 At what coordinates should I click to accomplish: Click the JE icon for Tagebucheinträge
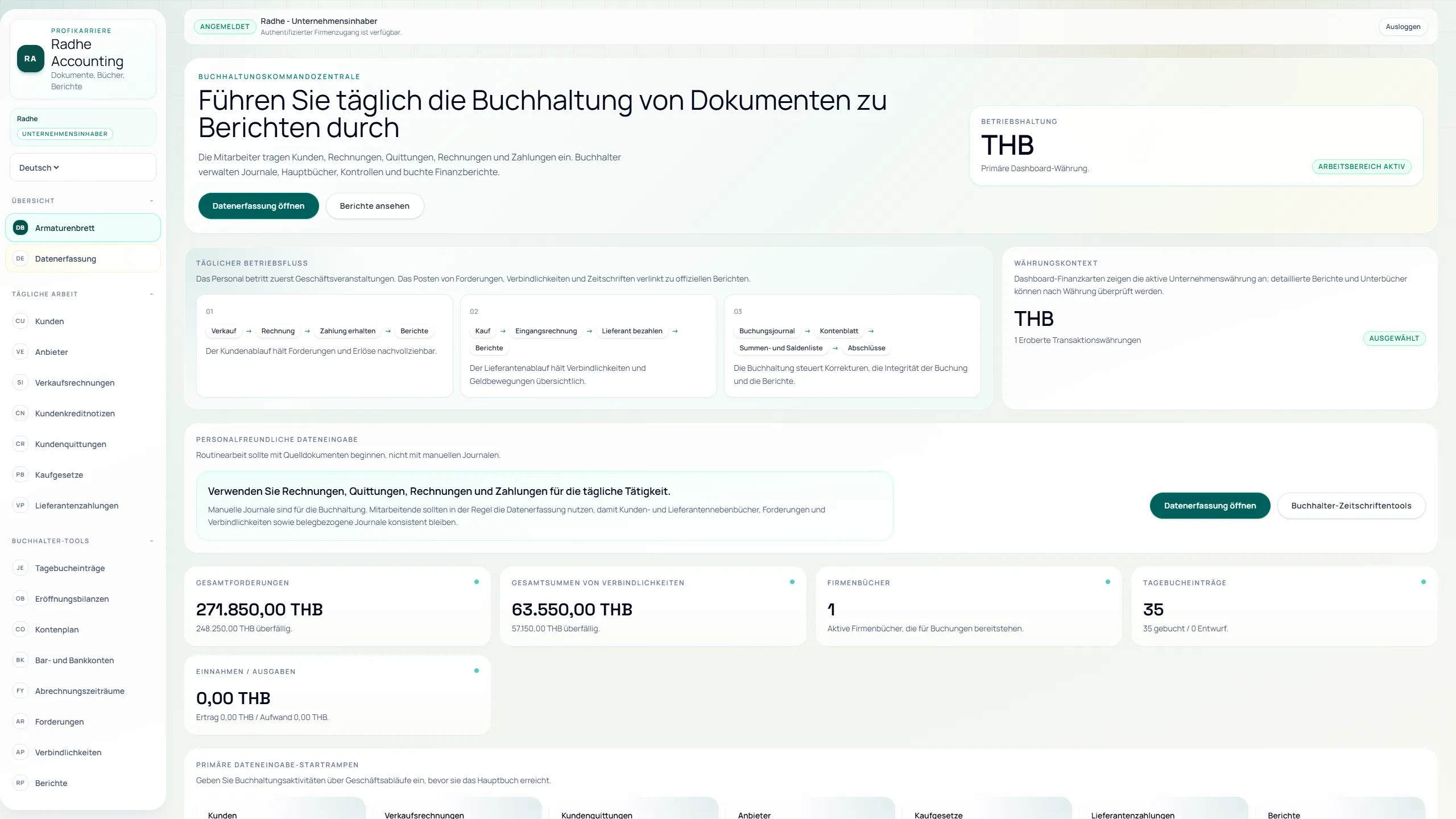[20, 568]
